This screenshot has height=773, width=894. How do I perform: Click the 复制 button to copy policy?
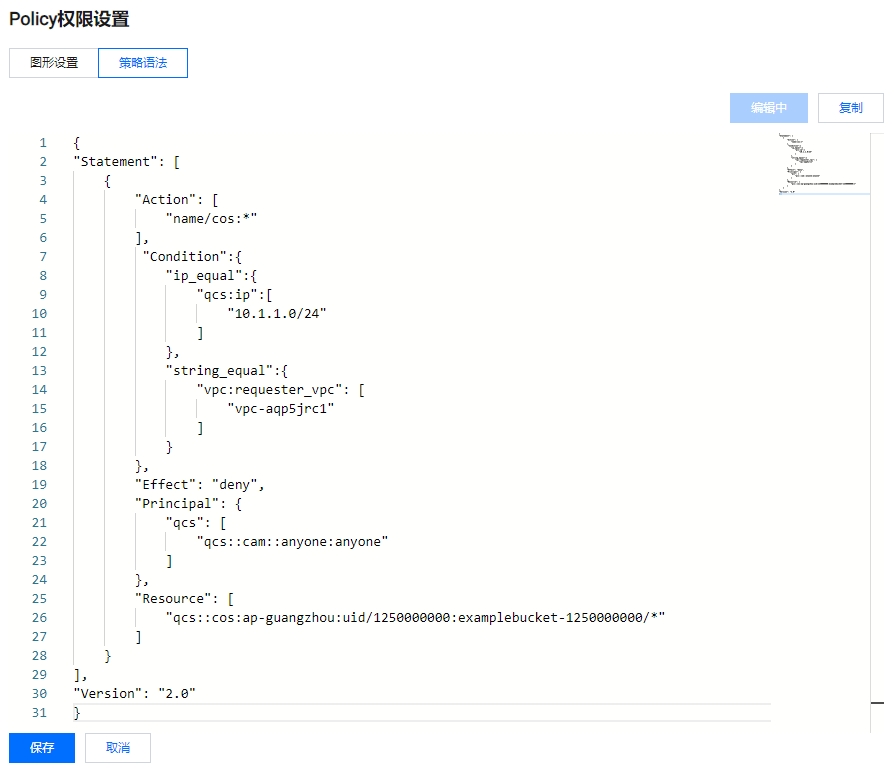click(x=850, y=108)
